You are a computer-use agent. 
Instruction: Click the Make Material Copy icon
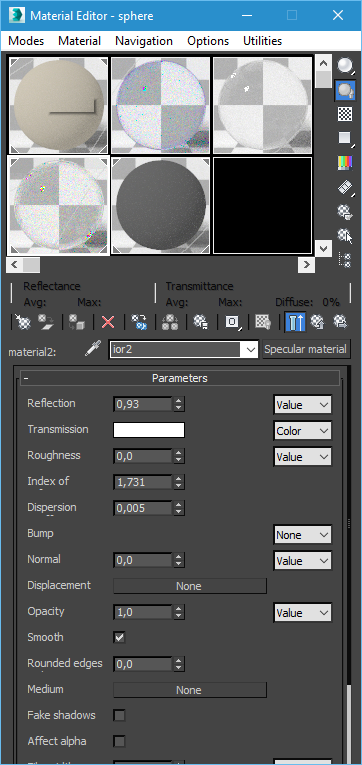(x=139, y=322)
